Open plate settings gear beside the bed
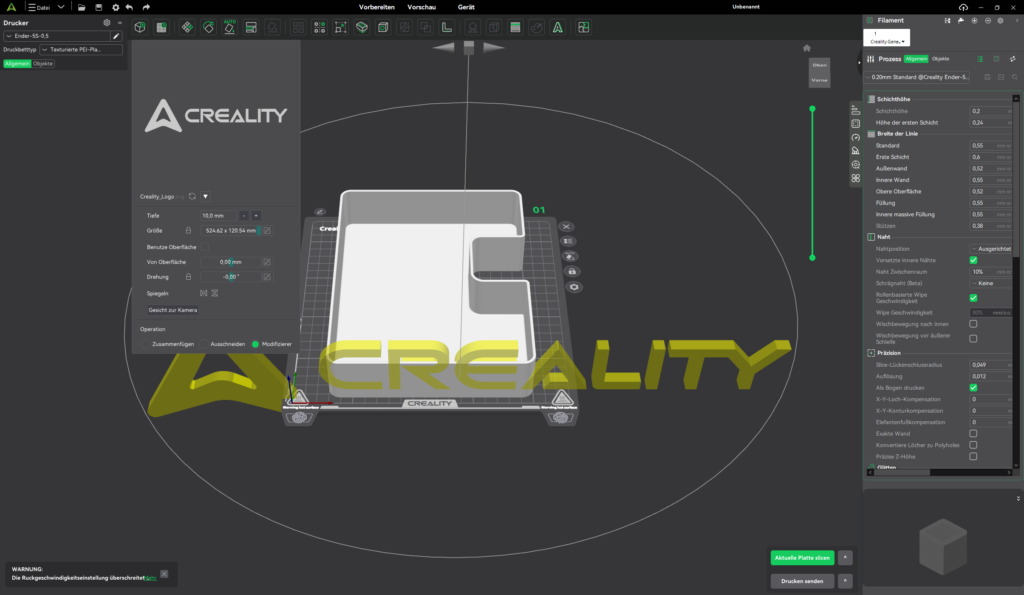Viewport: 1024px width, 595px height. 574,287
